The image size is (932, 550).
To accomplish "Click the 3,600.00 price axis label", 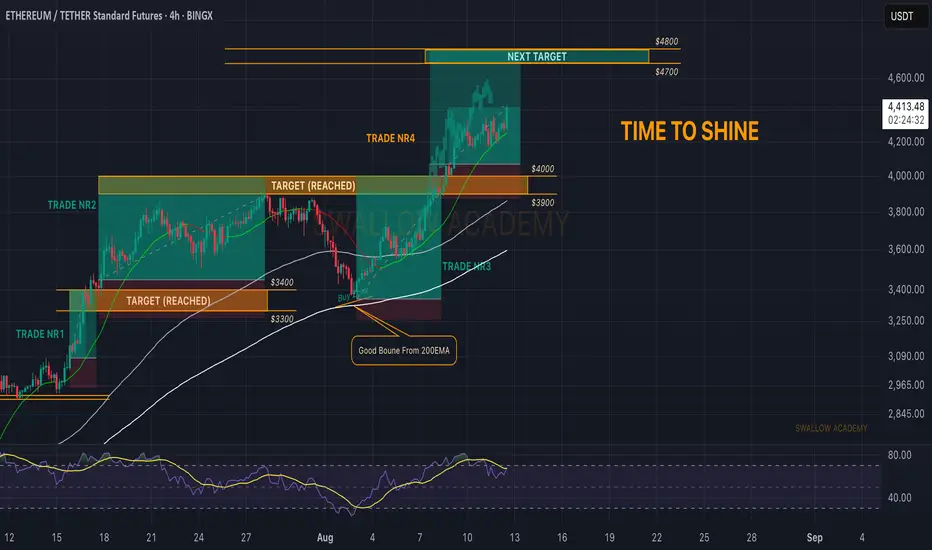I will [906, 249].
